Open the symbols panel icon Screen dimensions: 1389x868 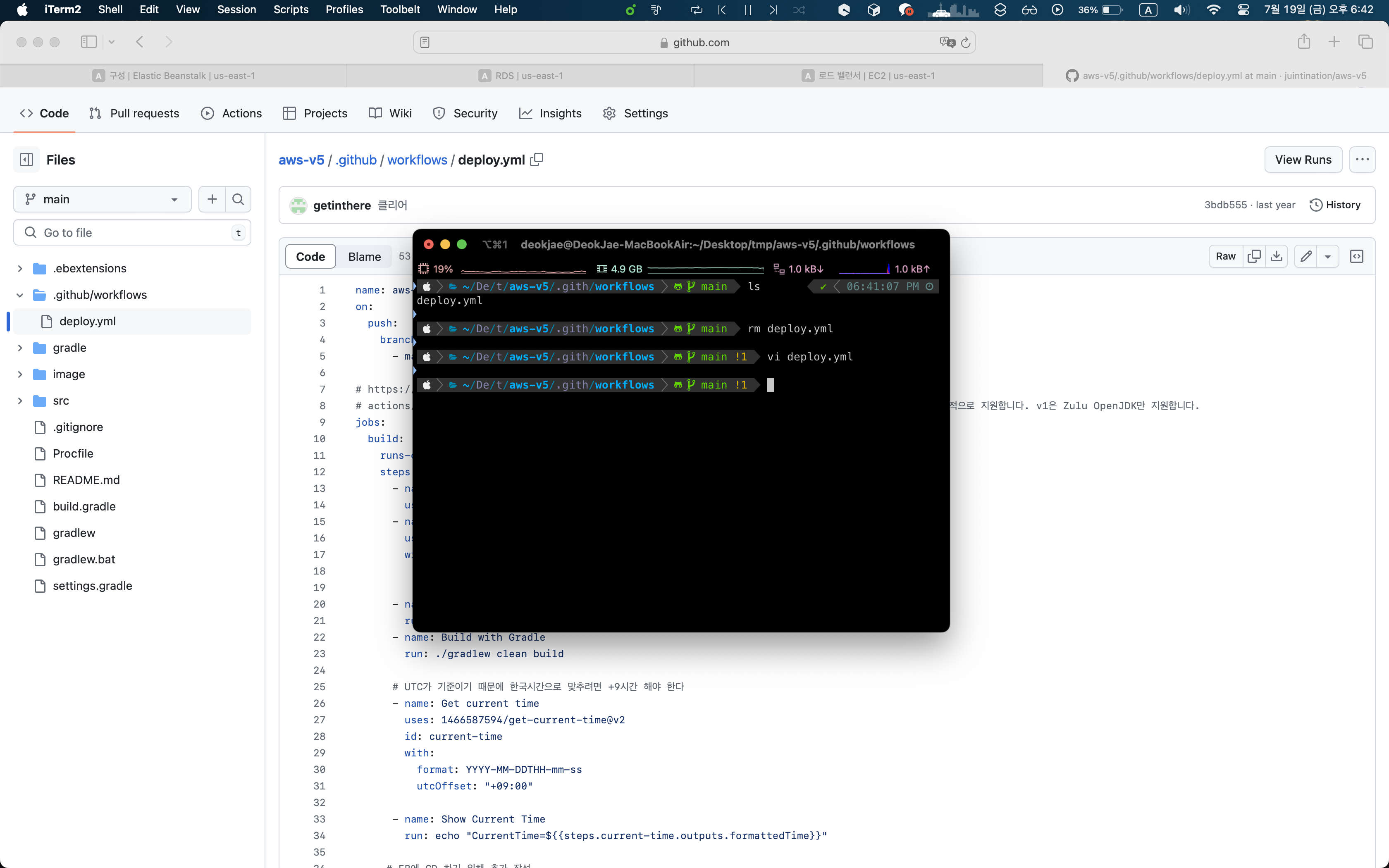[x=1357, y=256]
